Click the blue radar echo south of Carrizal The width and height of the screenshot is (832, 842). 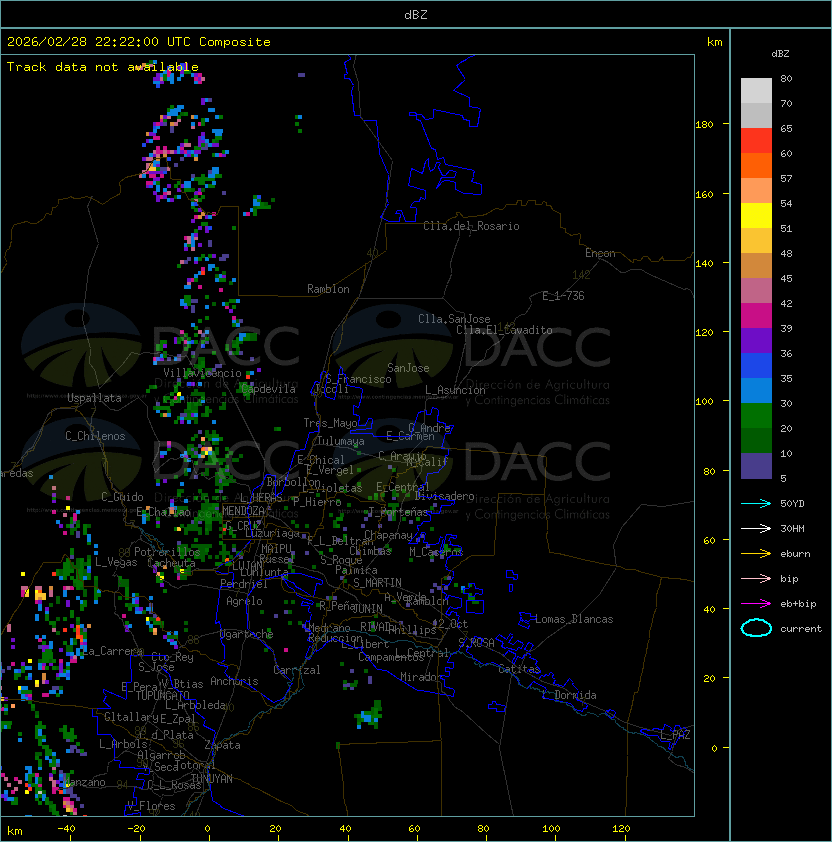click(368, 716)
